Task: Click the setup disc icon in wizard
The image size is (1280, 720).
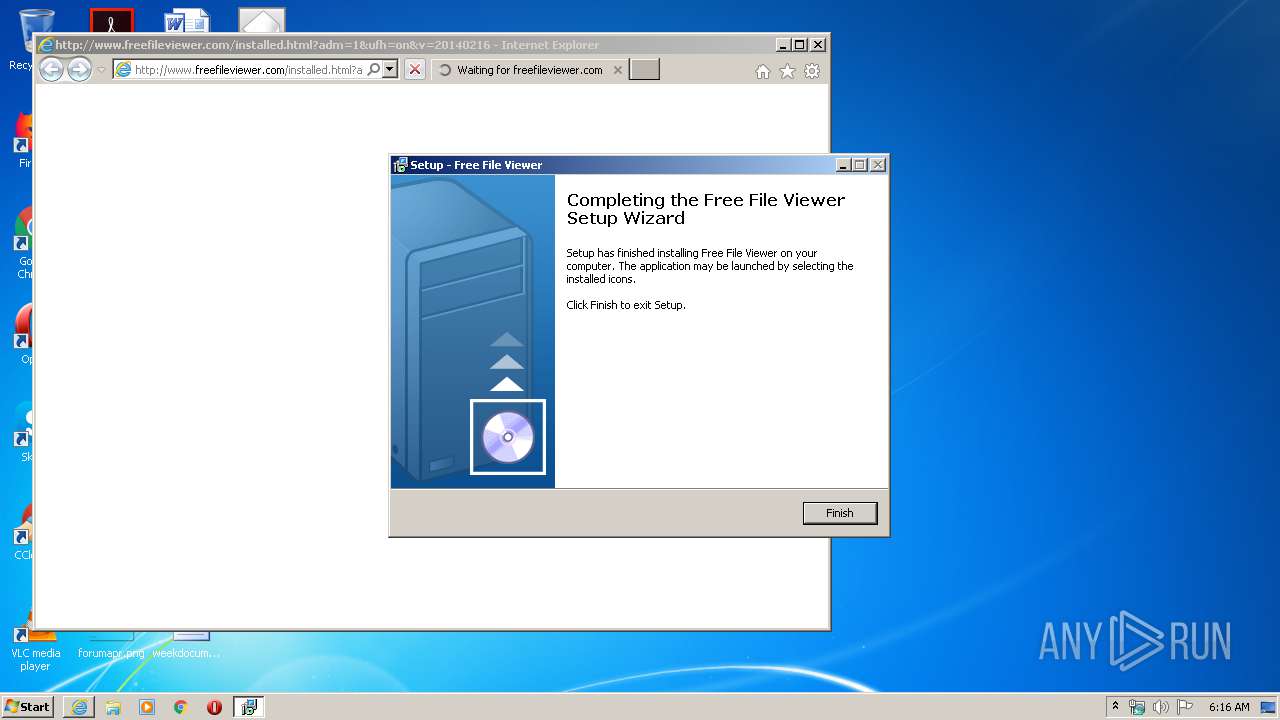Action: tap(508, 437)
